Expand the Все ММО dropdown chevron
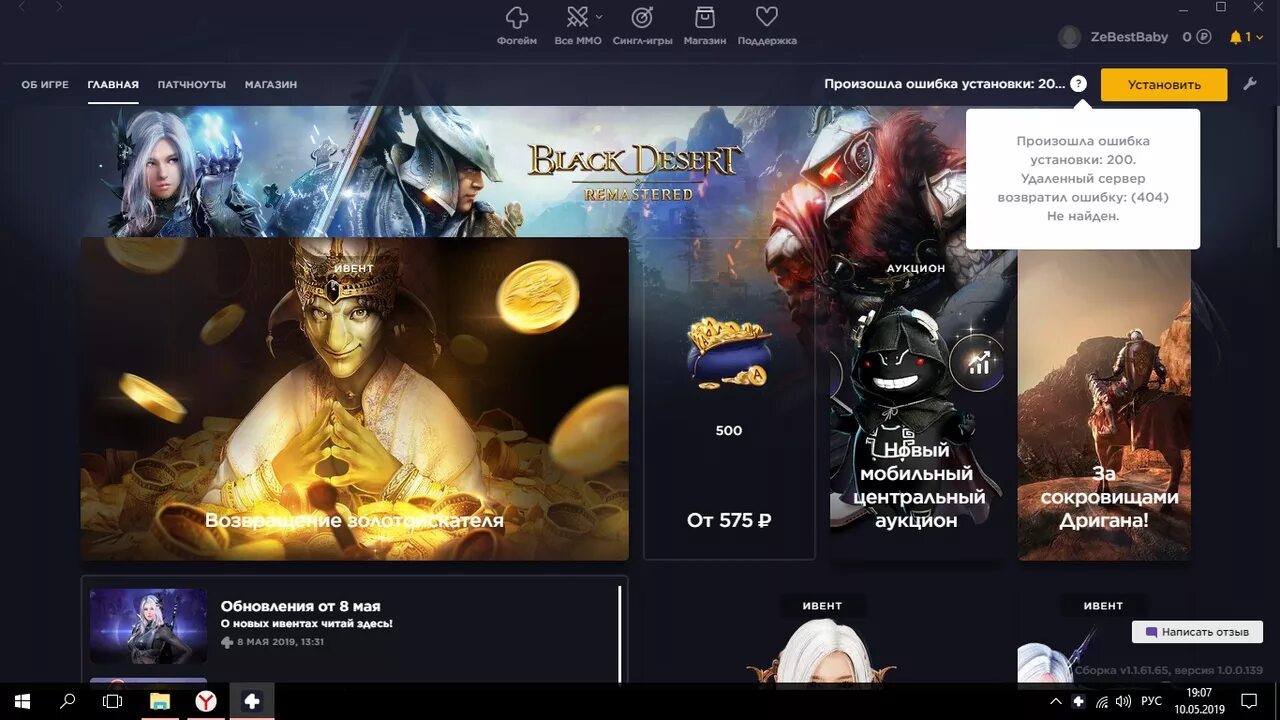Image resolution: width=1280 pixels, height=720 pixels. pos(599,17)
